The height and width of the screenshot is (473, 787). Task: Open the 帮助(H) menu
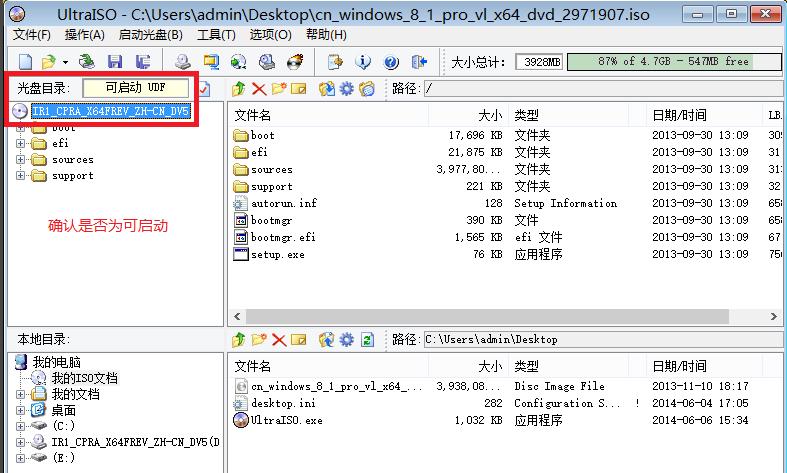[326, 35]
